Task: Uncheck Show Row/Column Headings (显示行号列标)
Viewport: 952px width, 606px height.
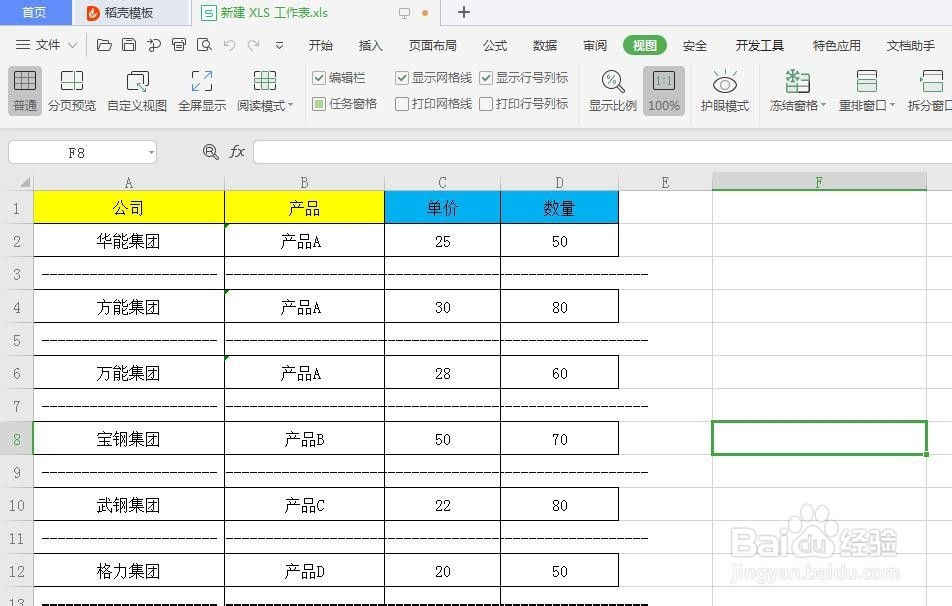Action: (x=486, y=77)
